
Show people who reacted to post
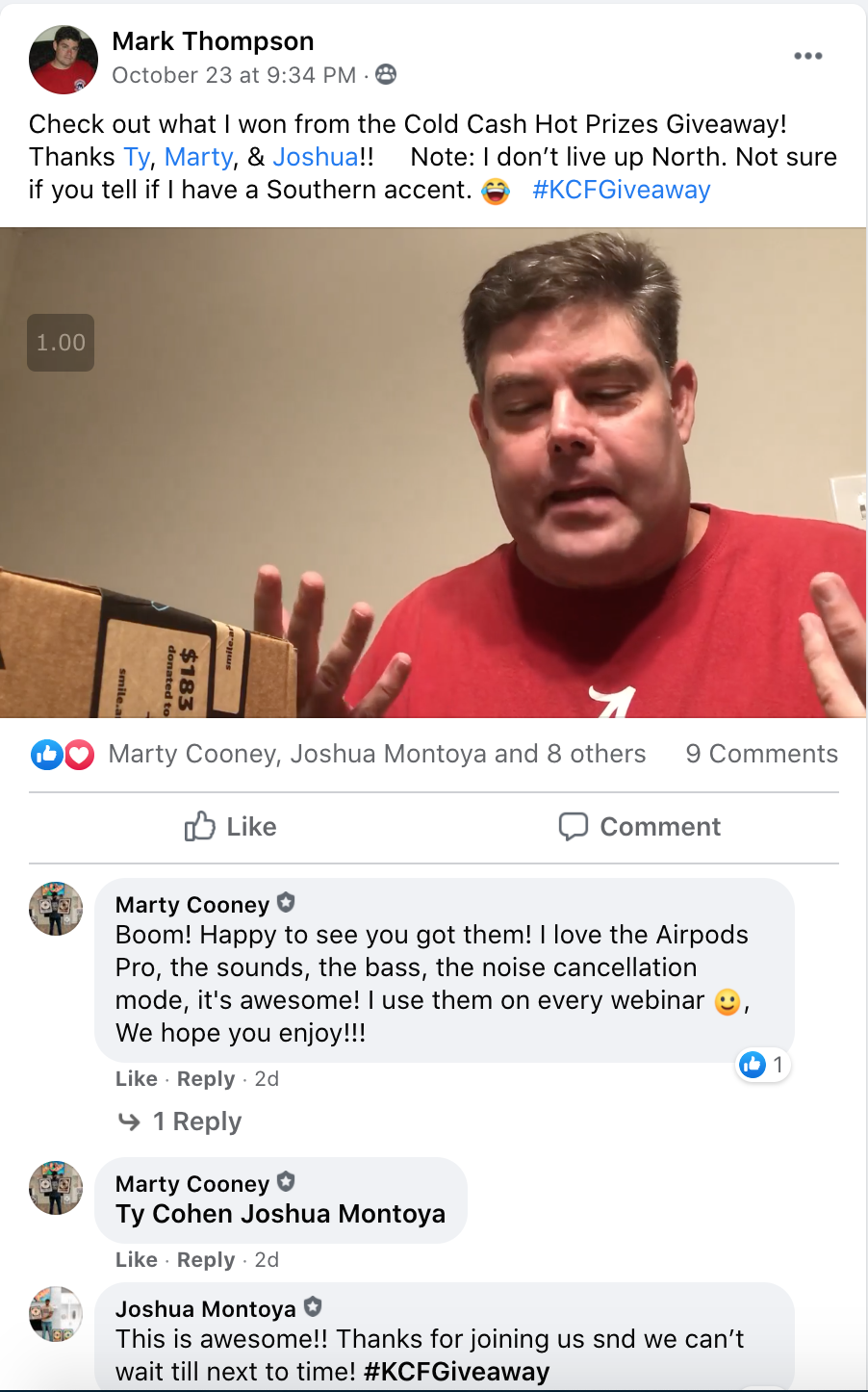pos(377,754)
